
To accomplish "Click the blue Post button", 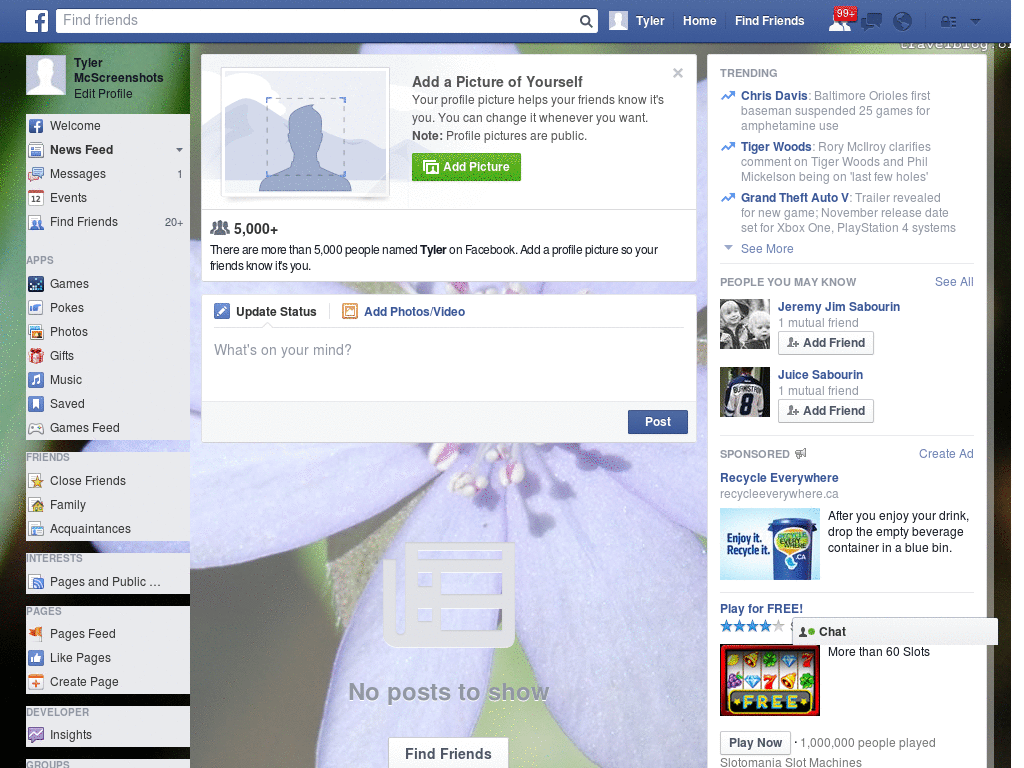I will [x=658, y=422].
